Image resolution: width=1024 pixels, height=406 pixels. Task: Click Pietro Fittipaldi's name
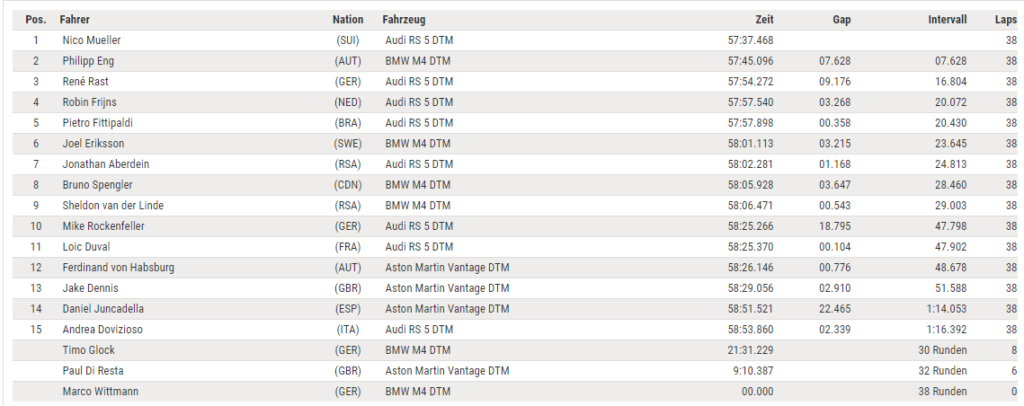[95, 123]
